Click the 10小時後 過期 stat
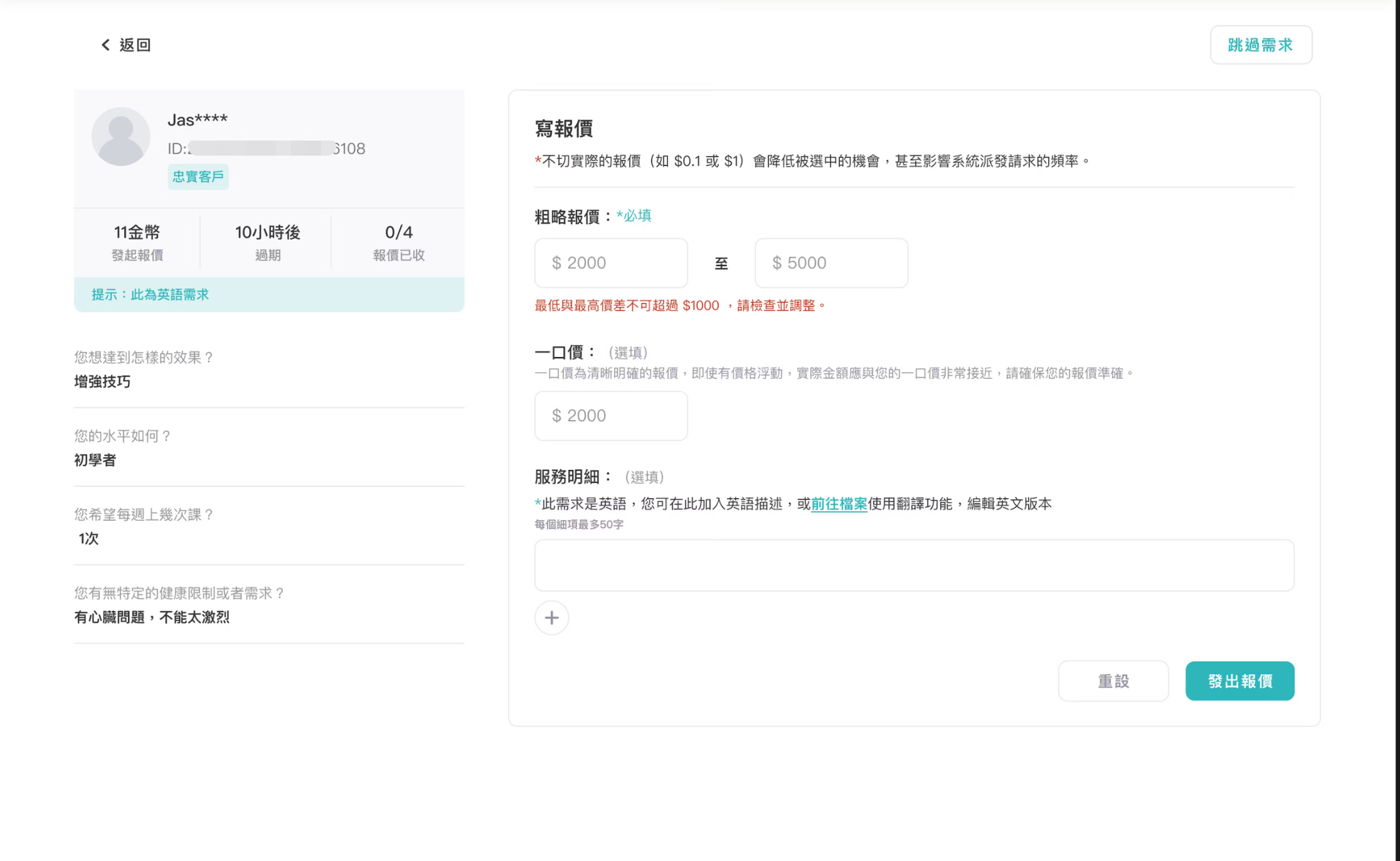 (x=268, y=243)
